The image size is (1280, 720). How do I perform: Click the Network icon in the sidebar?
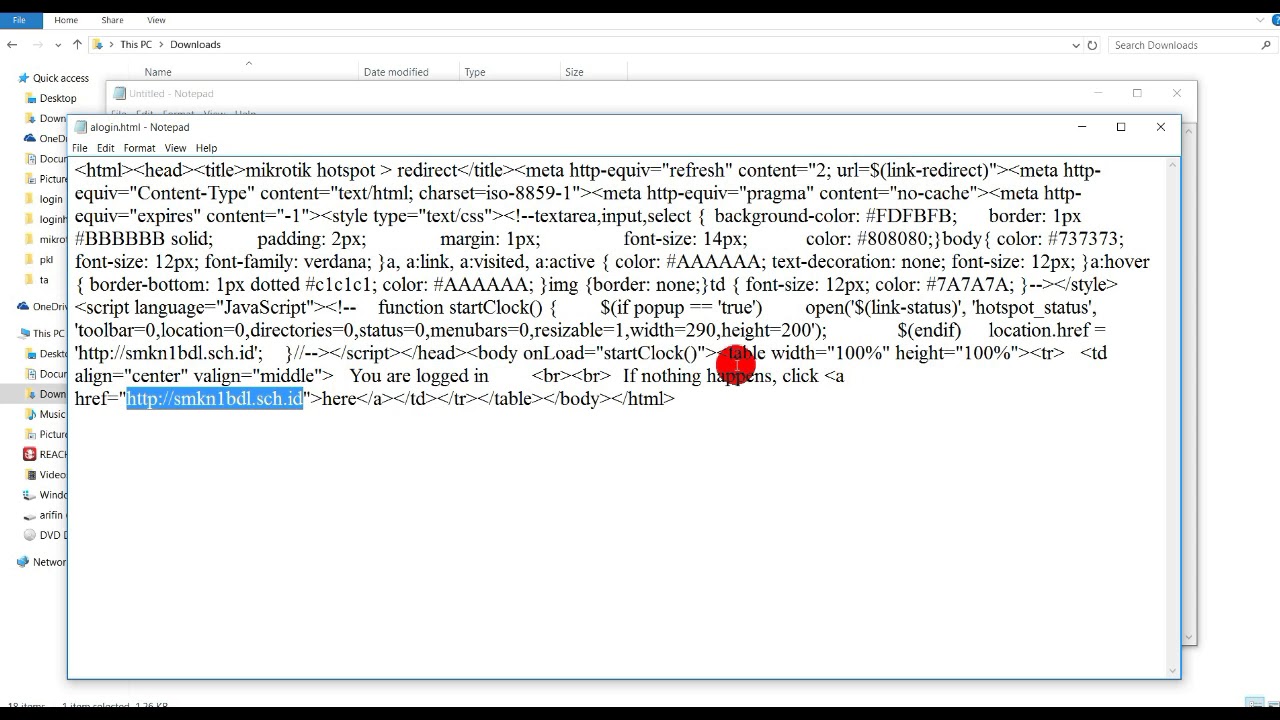[x=22, y=562]
